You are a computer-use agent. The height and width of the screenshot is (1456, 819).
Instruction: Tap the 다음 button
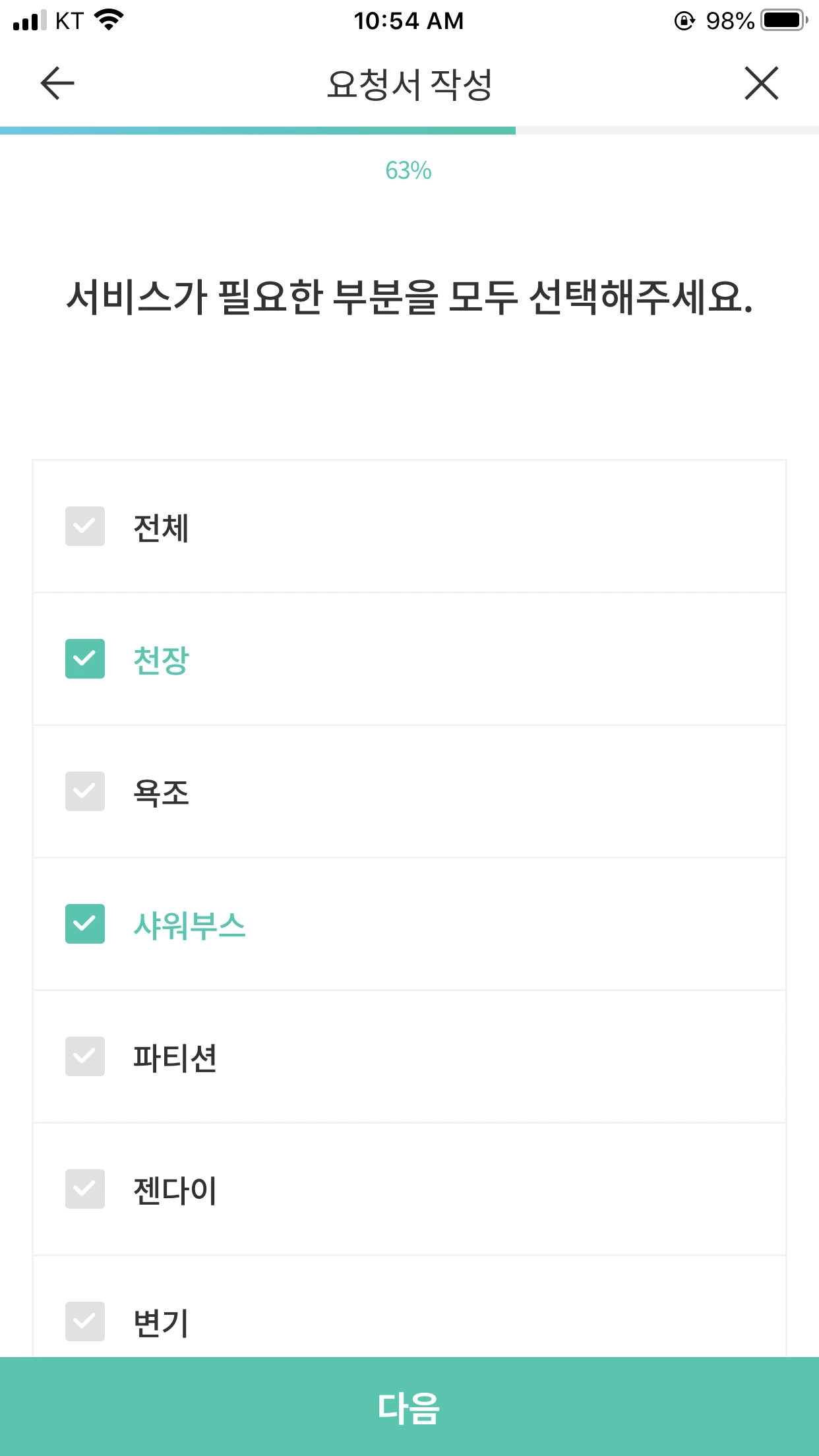pos(409,1407)
